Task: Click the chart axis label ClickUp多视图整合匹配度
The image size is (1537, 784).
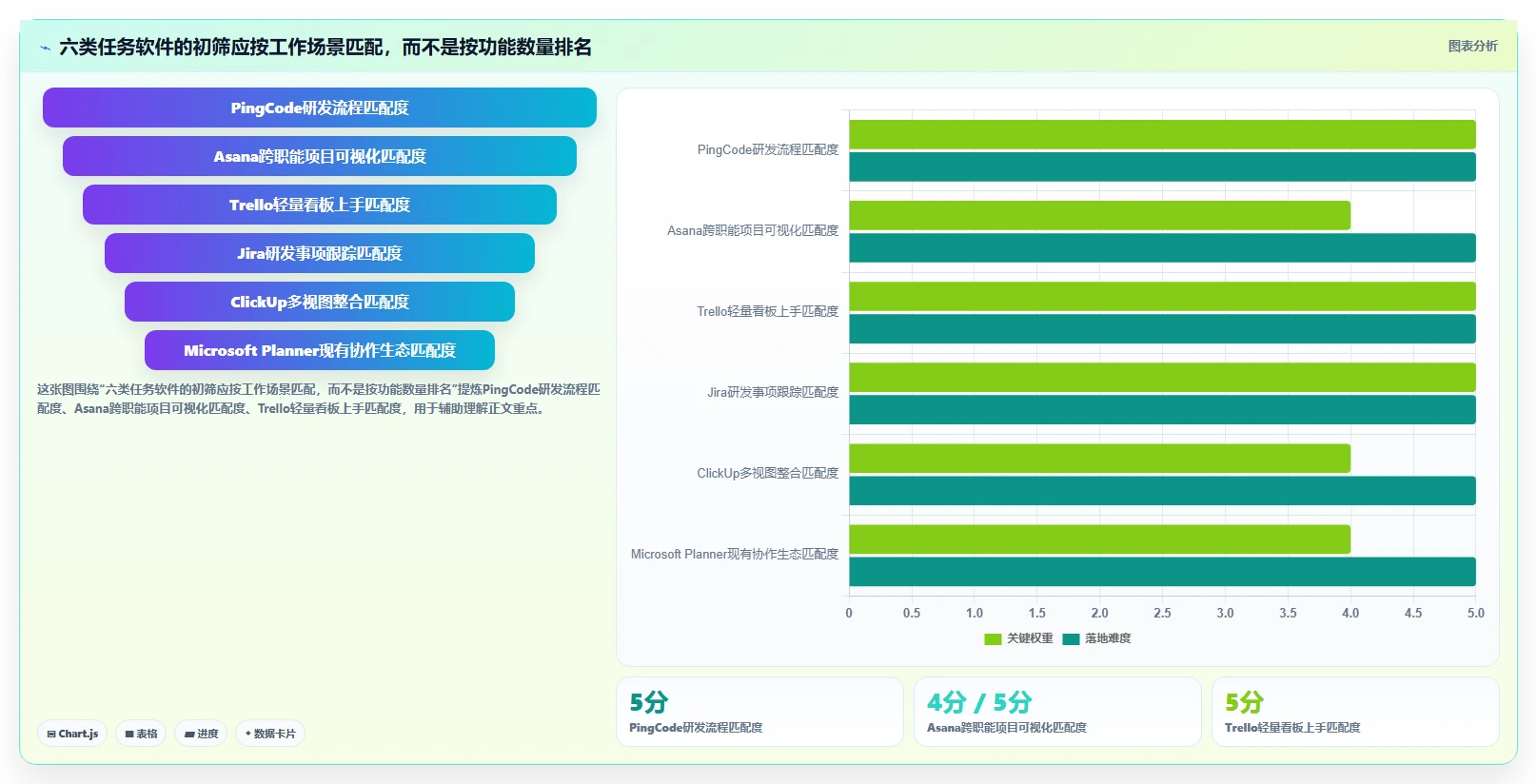Action: coord(768,473)
